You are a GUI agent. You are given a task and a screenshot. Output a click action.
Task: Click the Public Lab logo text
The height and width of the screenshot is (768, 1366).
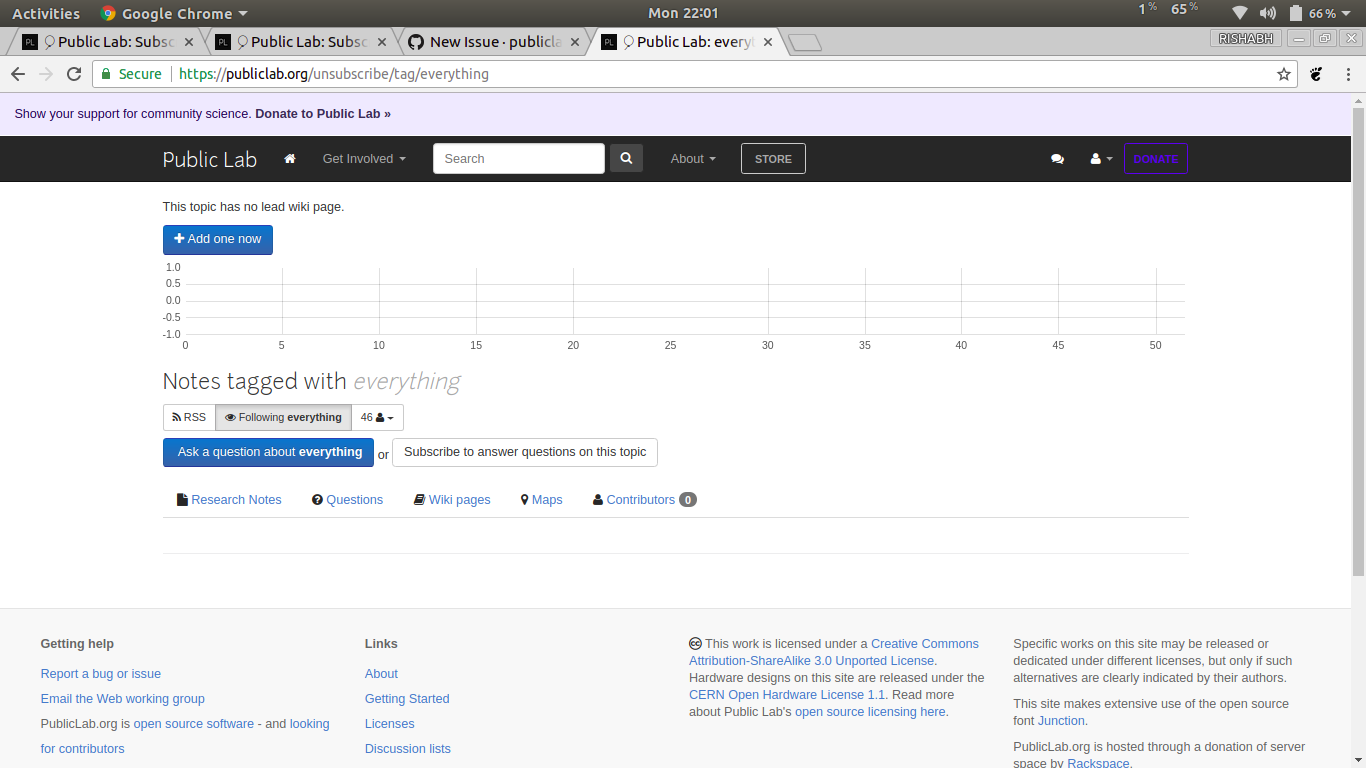[x=210, y=160]
